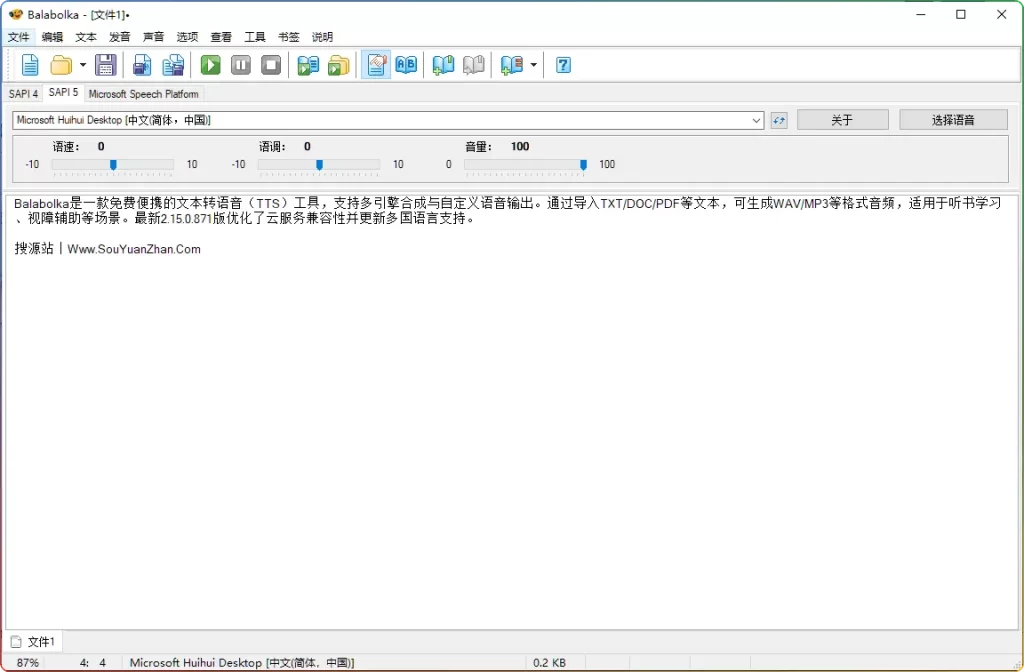Toggle the highlighted spell check icon
Screen dimensions: 1024x672
pos(376,65)
